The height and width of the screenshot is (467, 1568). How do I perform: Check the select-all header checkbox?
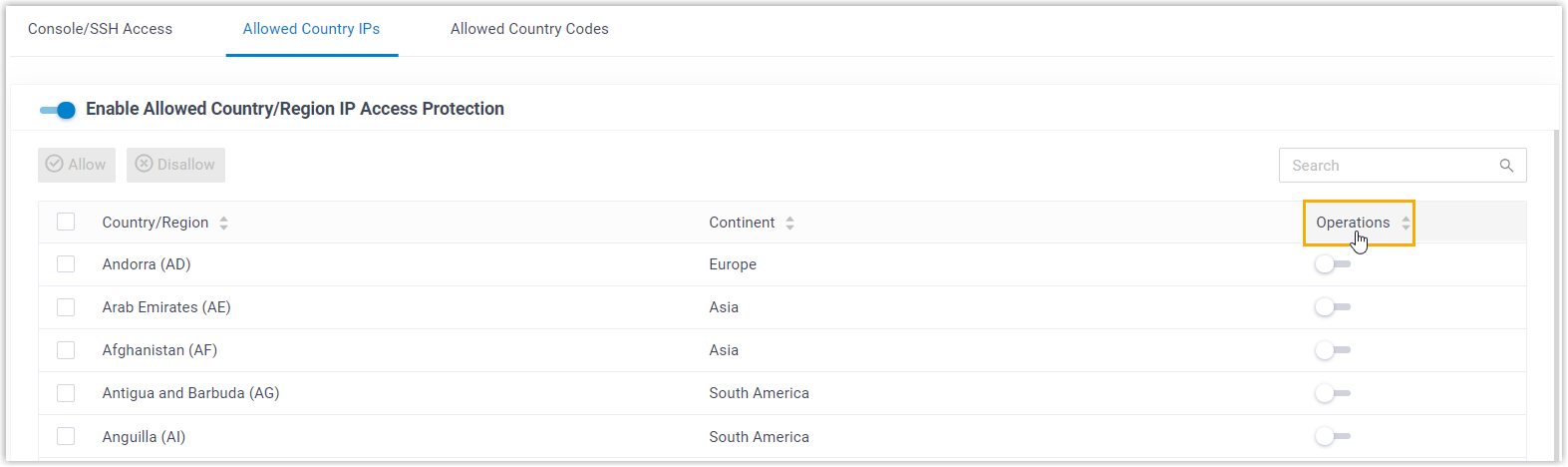[66, 222]
